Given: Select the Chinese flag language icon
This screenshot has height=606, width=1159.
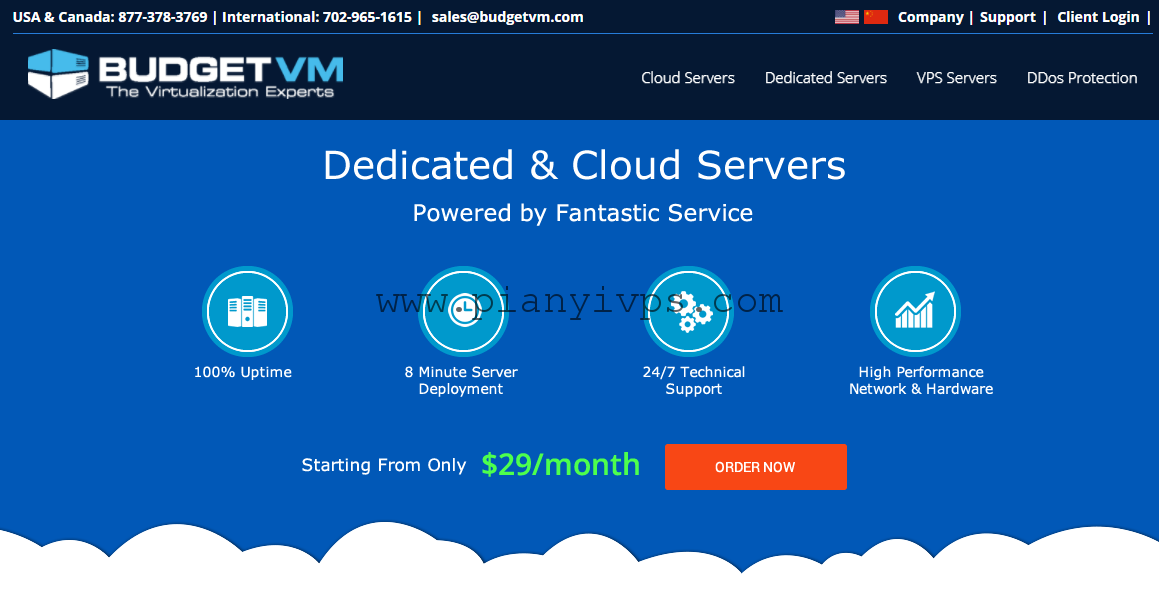Looking at the screenshot, I should (876, 17).
